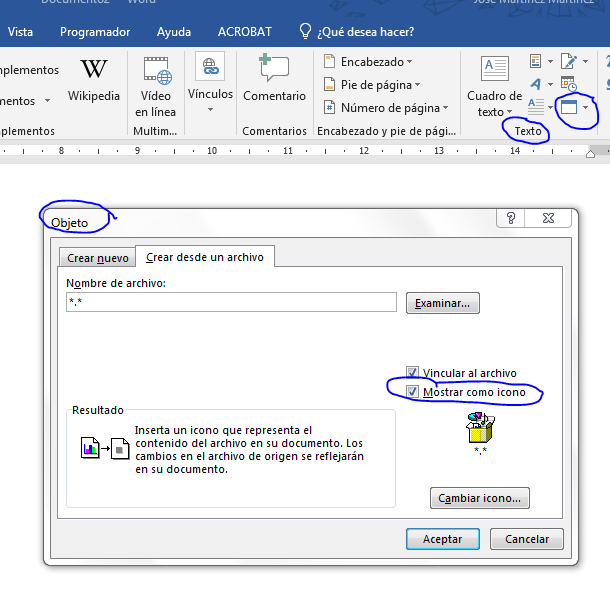Screen dimensions: 610x602
Task: Click the package icon preview in the dialog
Action: [x=480, y=428]
